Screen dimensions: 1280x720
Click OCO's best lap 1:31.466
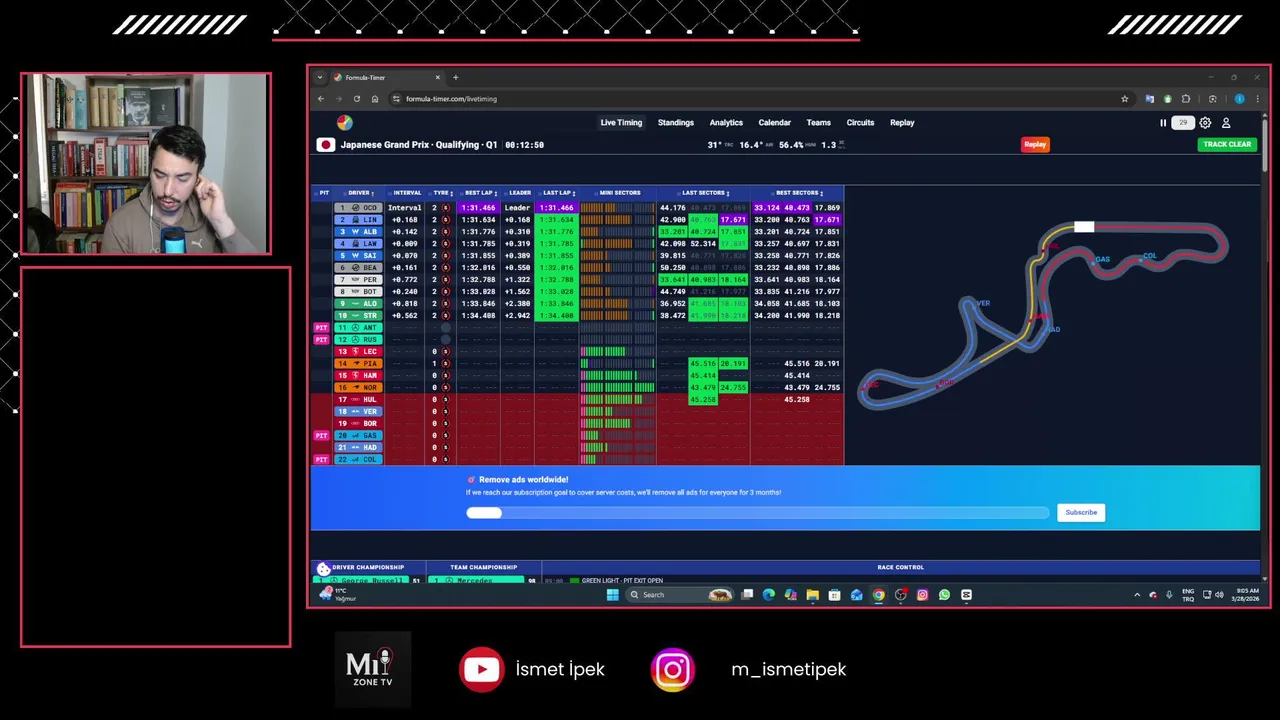[x=478, y=208]
